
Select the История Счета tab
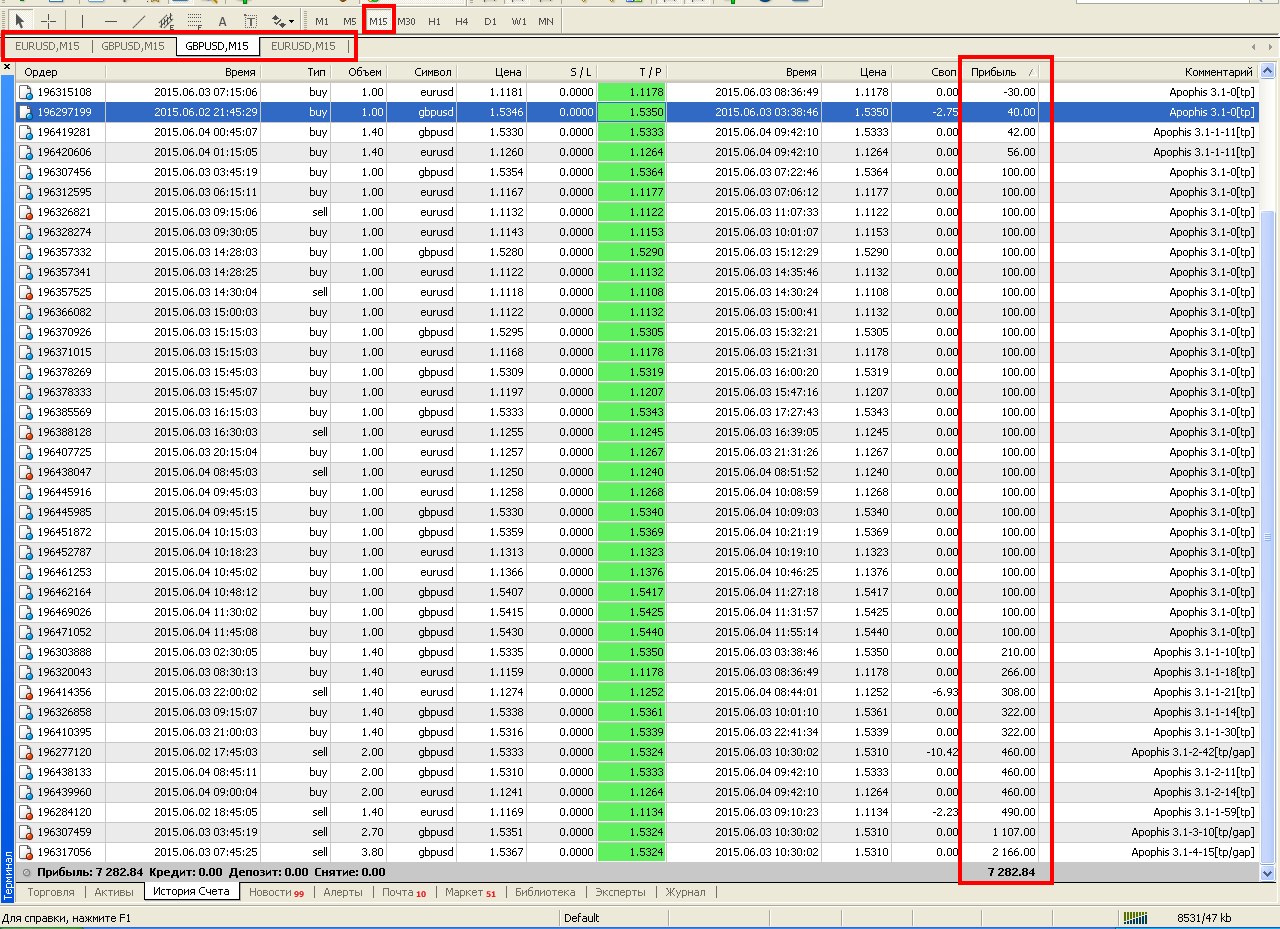(x=191, y=891)
